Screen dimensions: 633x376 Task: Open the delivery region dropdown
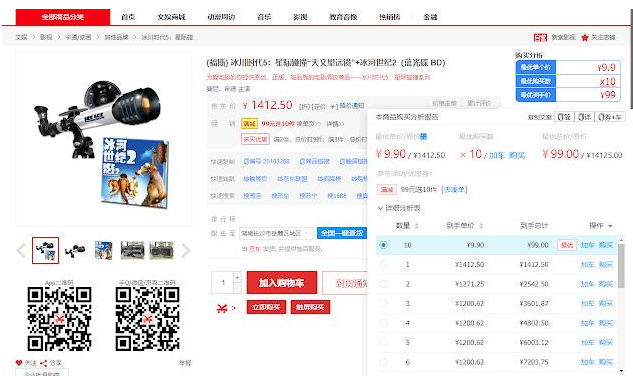click(x=276, y=233)
